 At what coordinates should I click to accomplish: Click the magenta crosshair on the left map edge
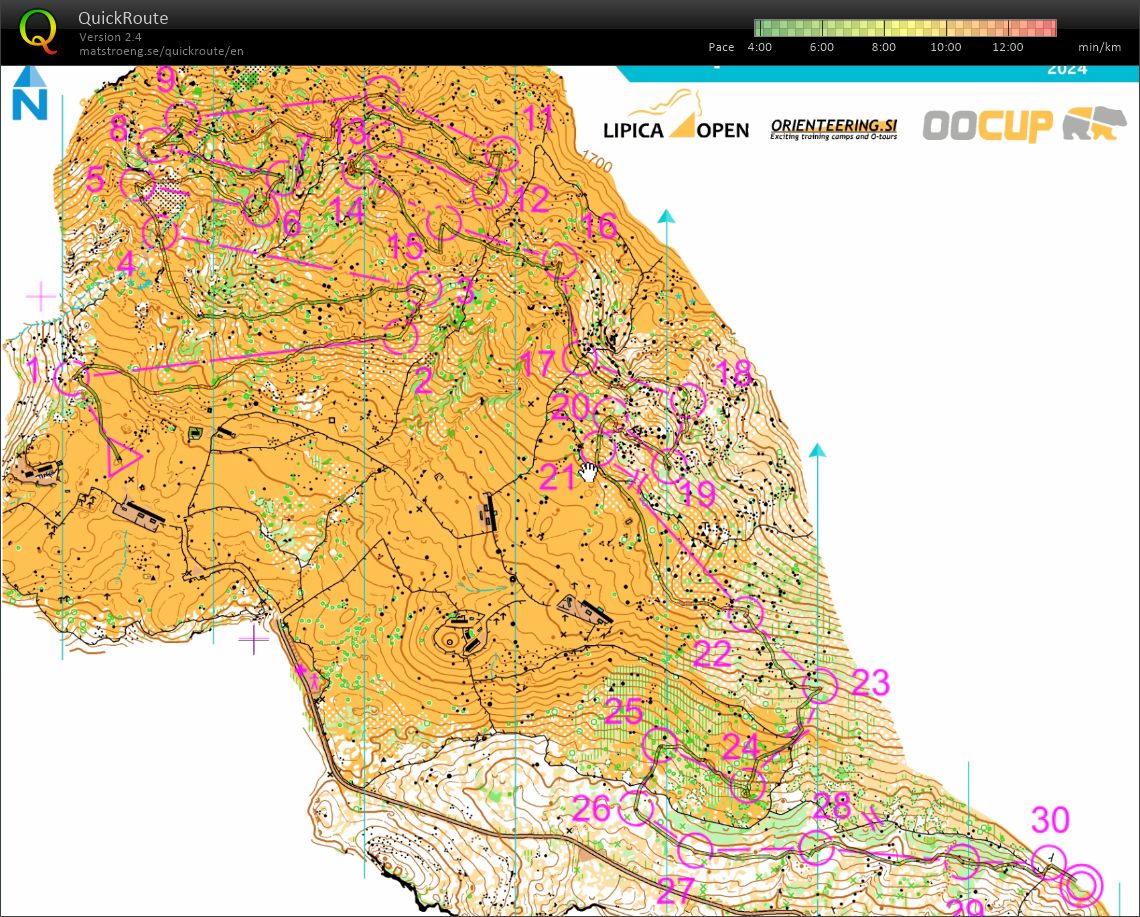click(40, 295)
